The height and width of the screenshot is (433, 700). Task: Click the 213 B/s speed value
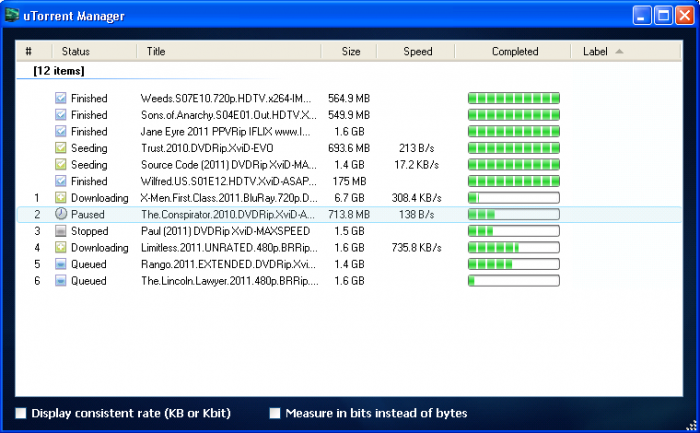(416, 148)
